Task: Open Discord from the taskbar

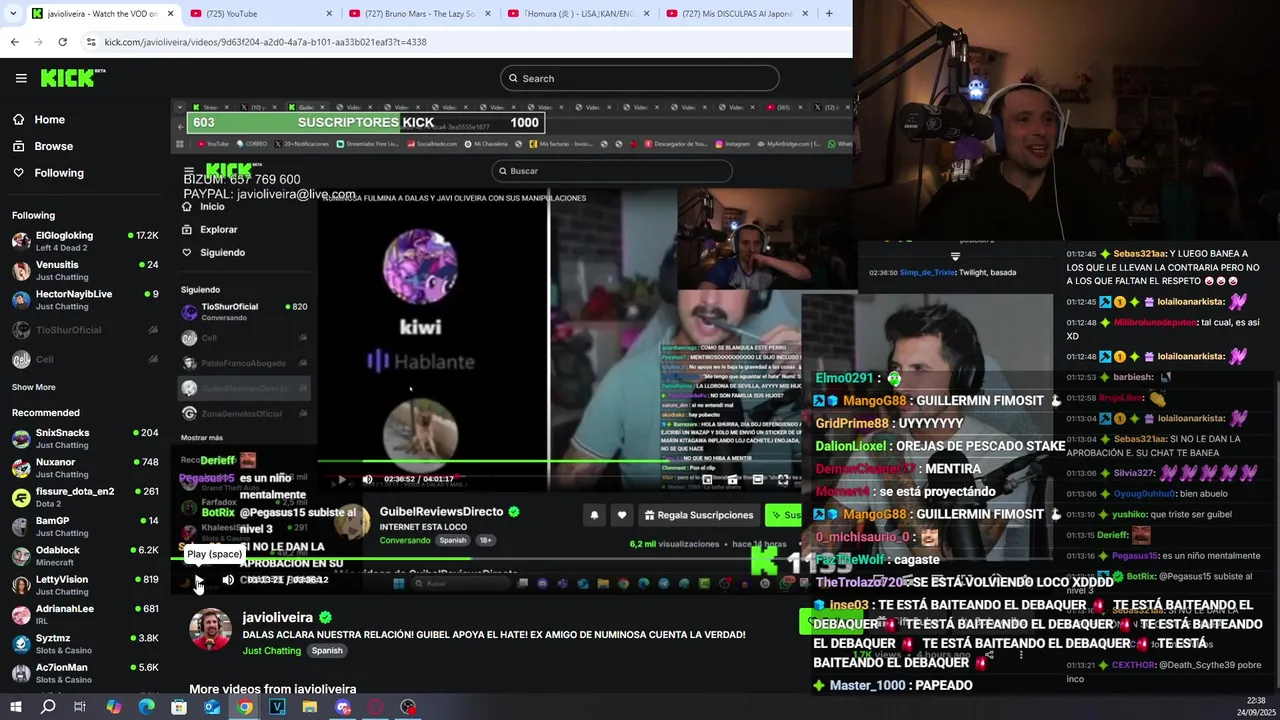Action: 343,707
